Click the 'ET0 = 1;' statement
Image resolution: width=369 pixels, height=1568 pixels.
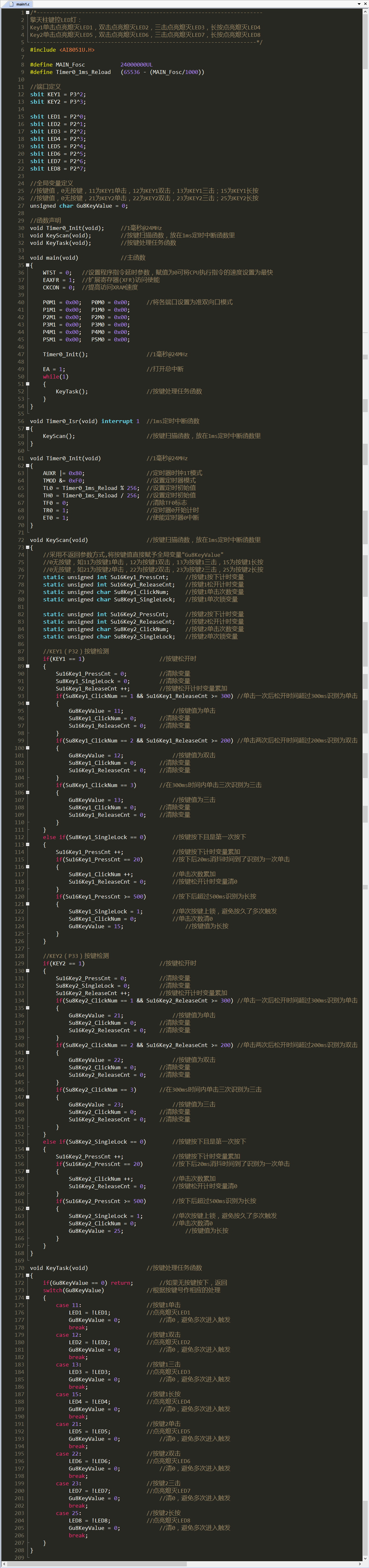tap(55, 517)
